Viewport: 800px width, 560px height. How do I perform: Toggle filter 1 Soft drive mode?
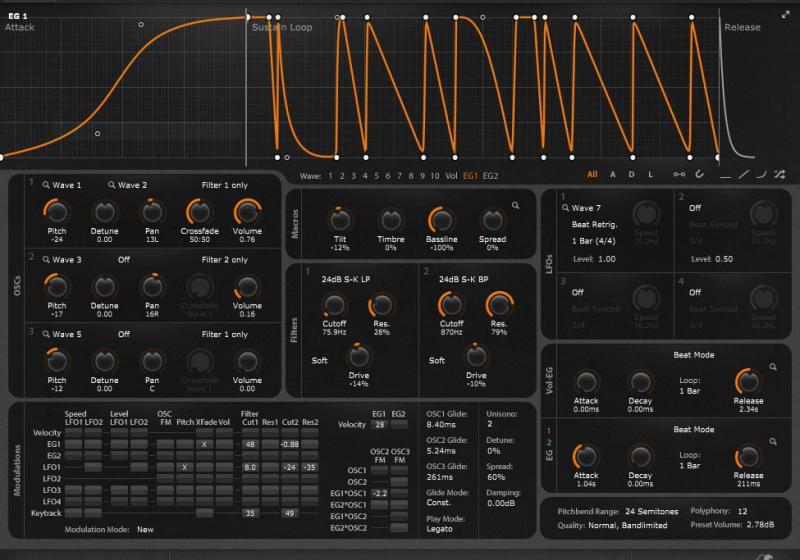tap(320, 360)
